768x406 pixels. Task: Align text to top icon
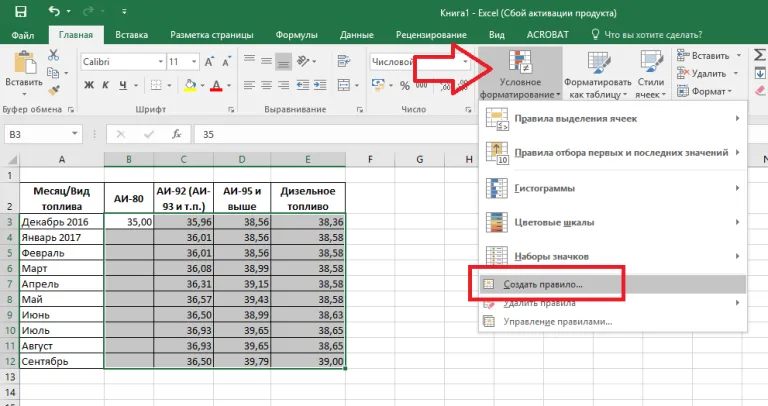pos(249,61)
